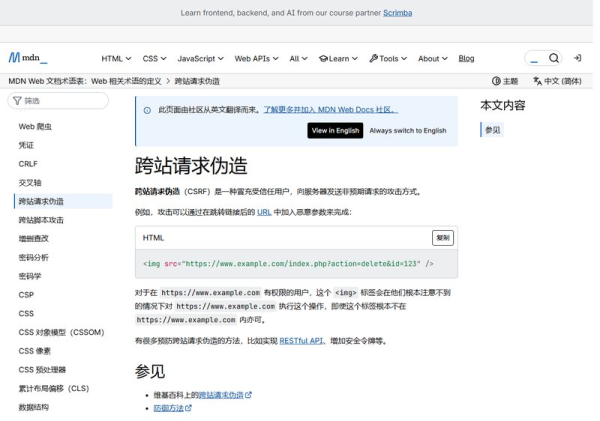This screenshot has height=421, width=600.
Task: Expand the Web APIs menu
Action: [x=256, y=59]
